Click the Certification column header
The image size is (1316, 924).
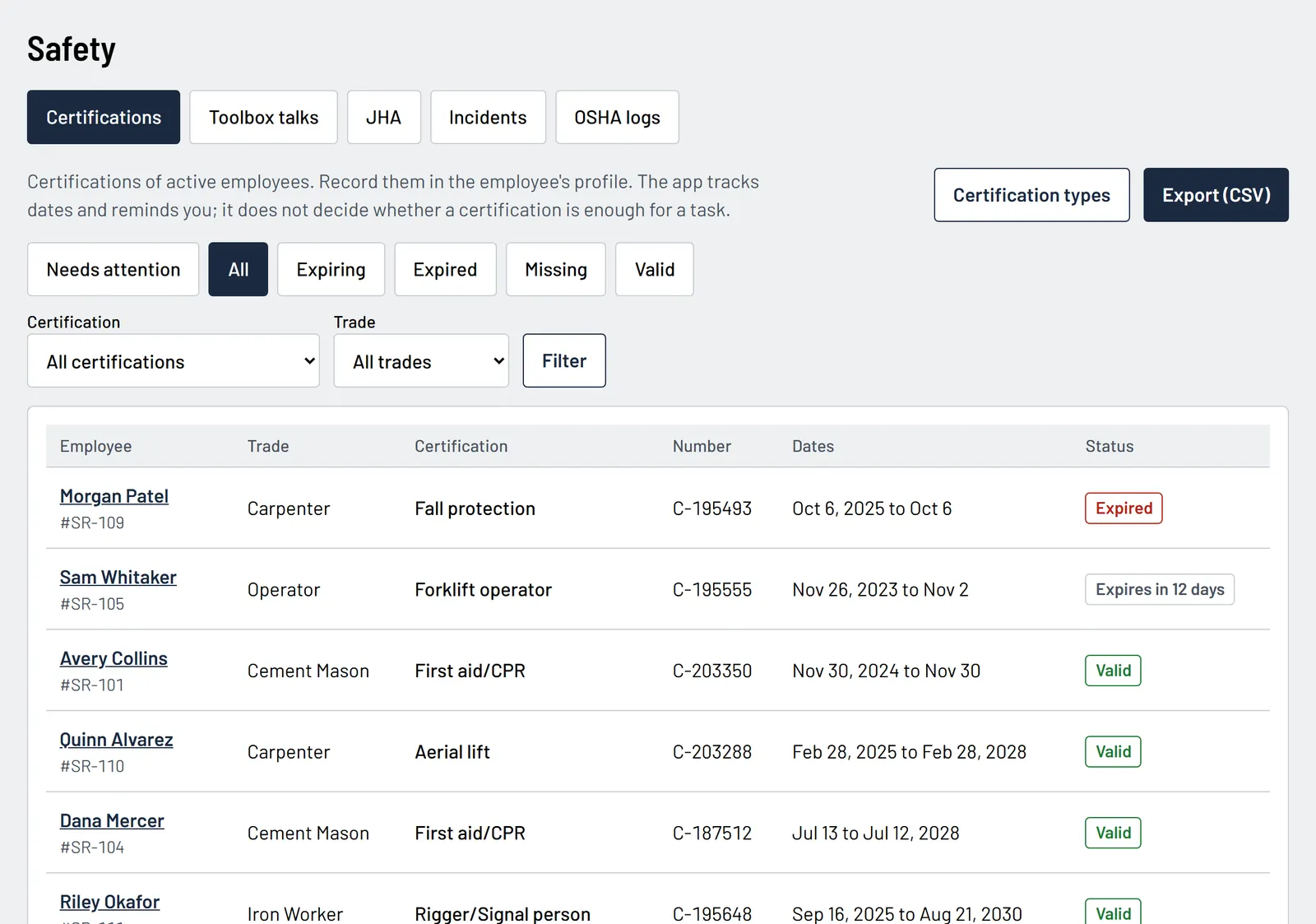click(461, 446)
